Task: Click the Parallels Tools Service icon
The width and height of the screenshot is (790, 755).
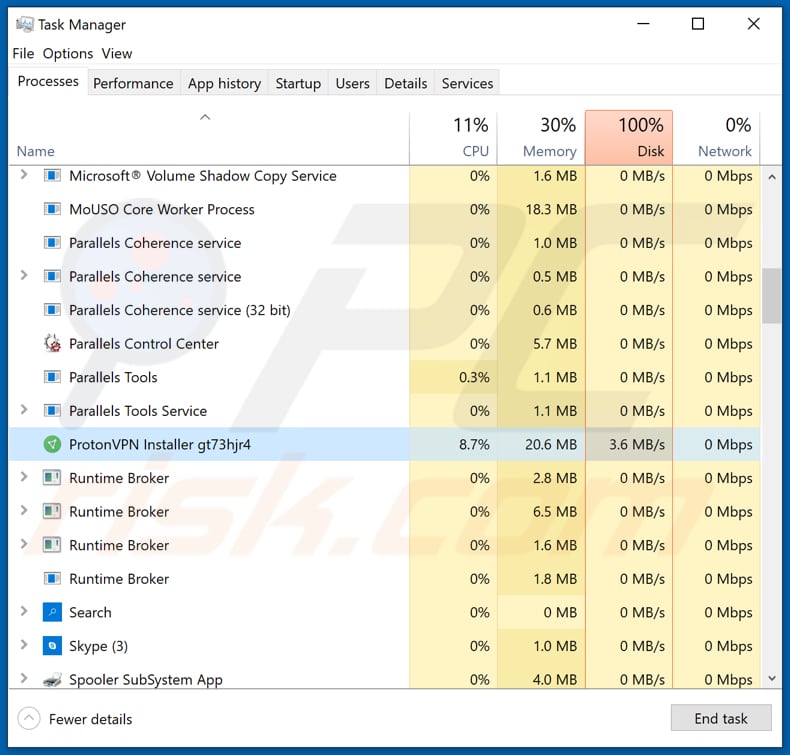Action: tap(52, 410)
